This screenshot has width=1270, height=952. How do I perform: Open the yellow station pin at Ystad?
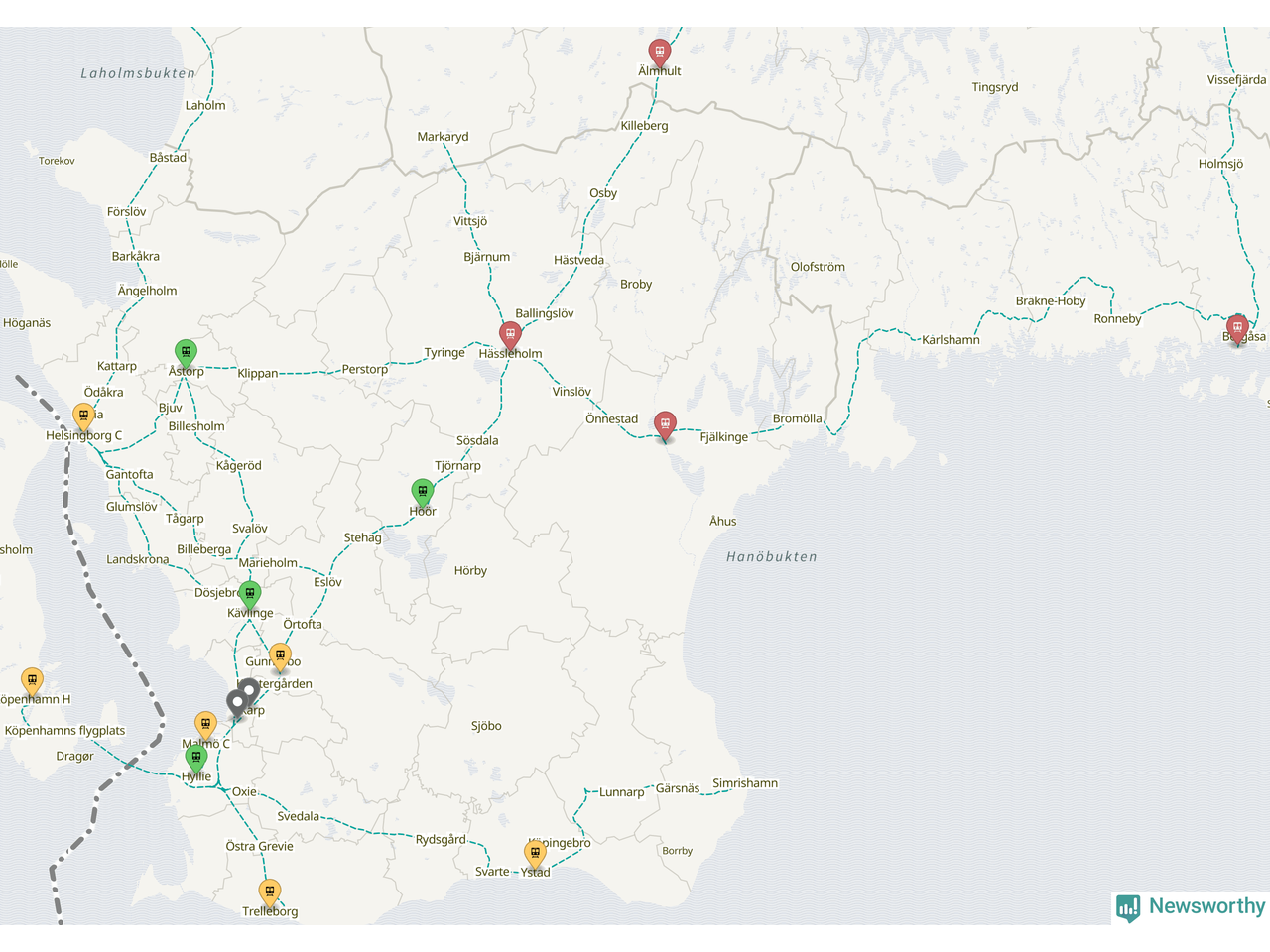pyautogui.click(x=535, y=853)
